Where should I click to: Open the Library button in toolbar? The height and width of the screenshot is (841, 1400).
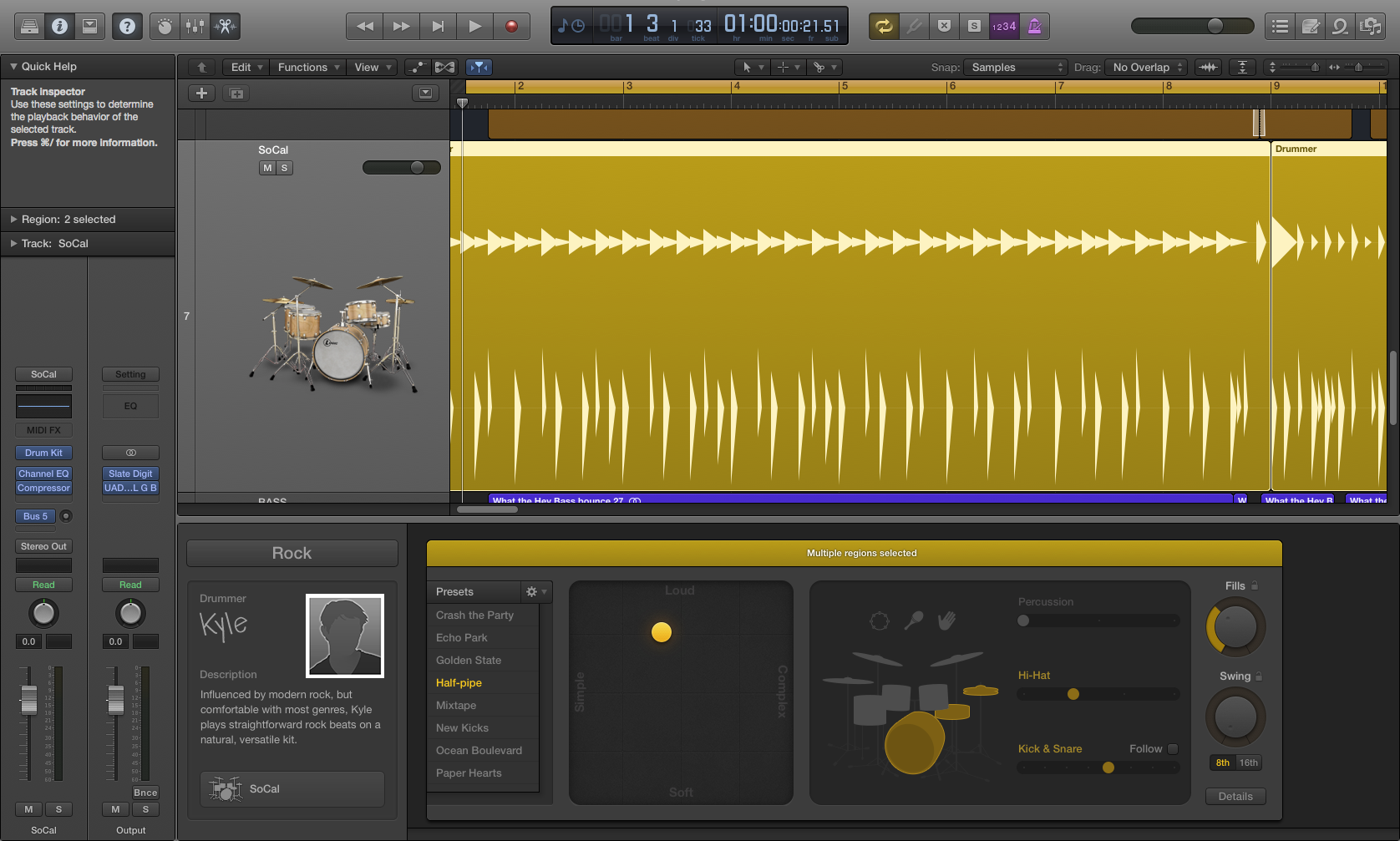click(29, 26)
